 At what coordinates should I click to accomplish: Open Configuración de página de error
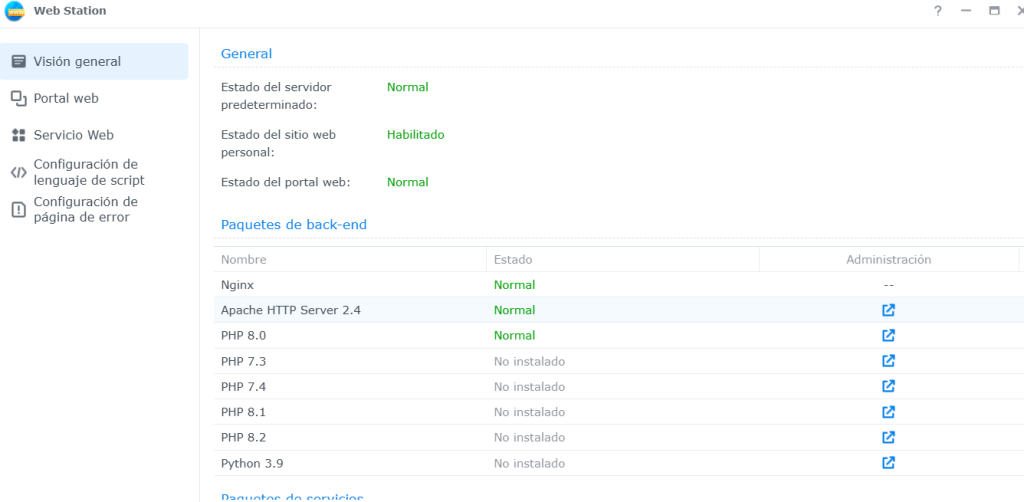point(85,209)
